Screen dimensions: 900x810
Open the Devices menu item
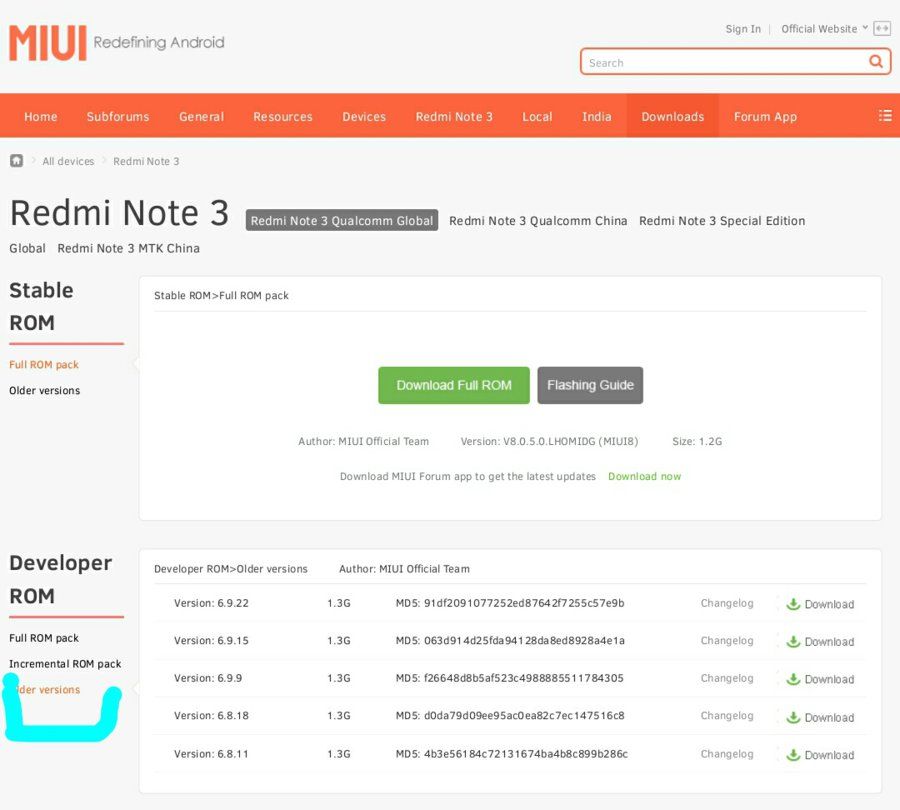(x=364, y=117)
